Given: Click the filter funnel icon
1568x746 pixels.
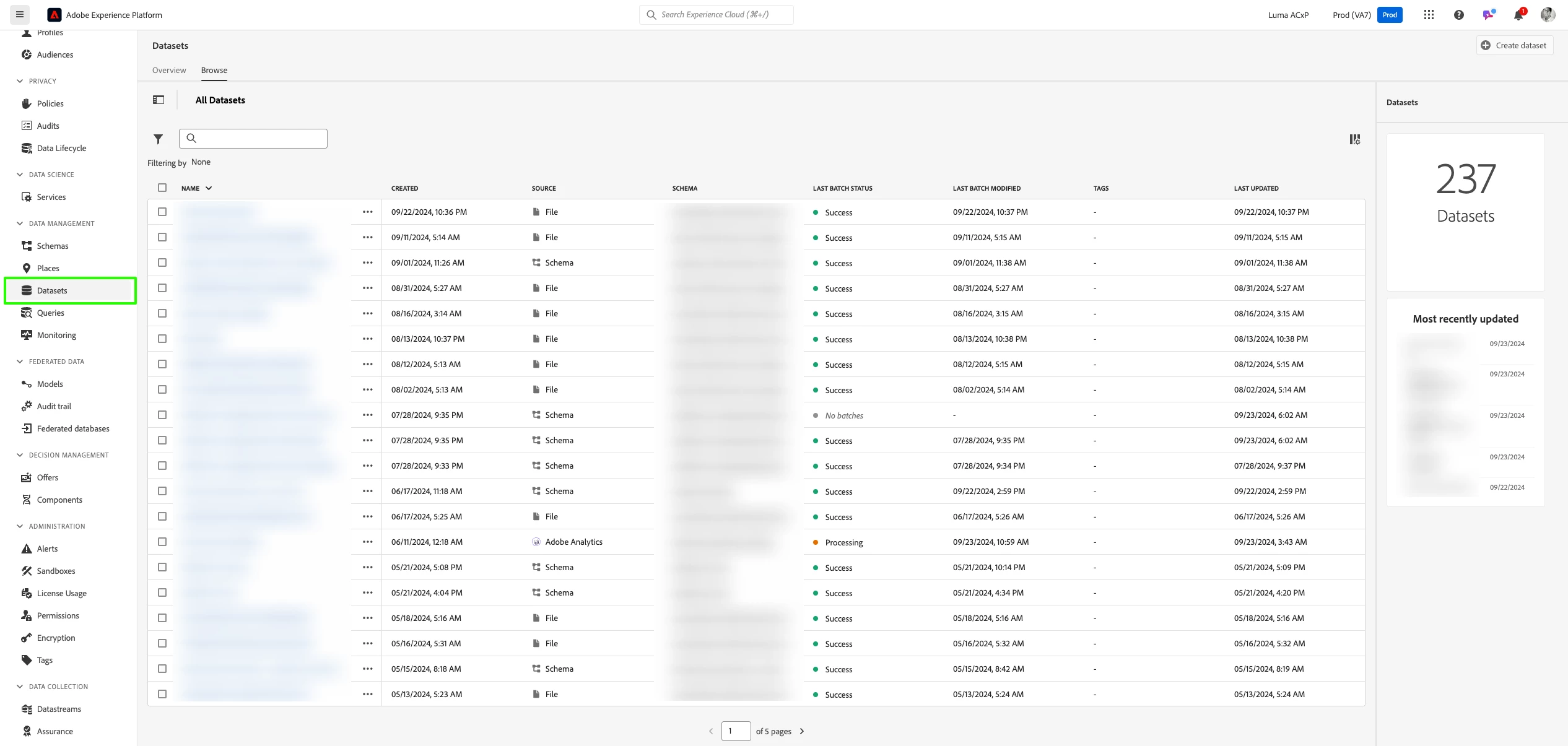Looking at the screenshot, I should 158,139.
